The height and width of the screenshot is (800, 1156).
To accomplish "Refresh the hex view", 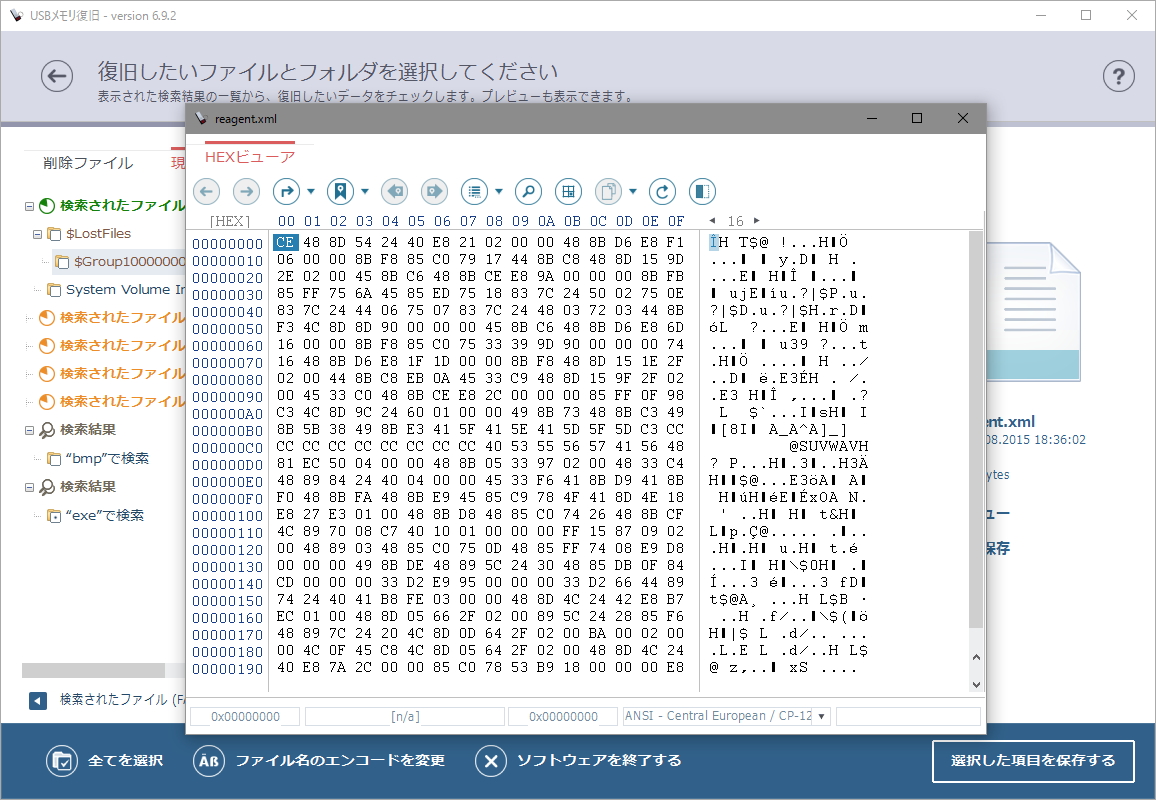I will pos(662,191).
